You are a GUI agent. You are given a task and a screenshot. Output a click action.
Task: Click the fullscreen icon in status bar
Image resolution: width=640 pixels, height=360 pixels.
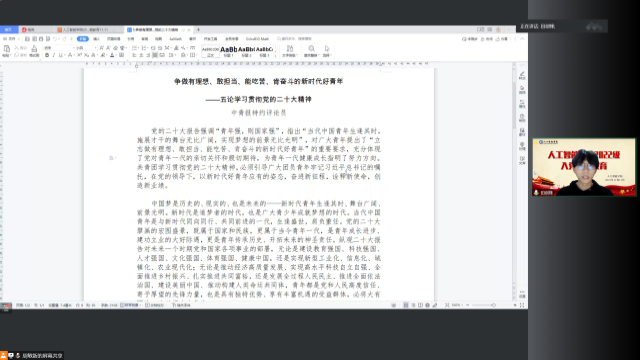(522, 305)
